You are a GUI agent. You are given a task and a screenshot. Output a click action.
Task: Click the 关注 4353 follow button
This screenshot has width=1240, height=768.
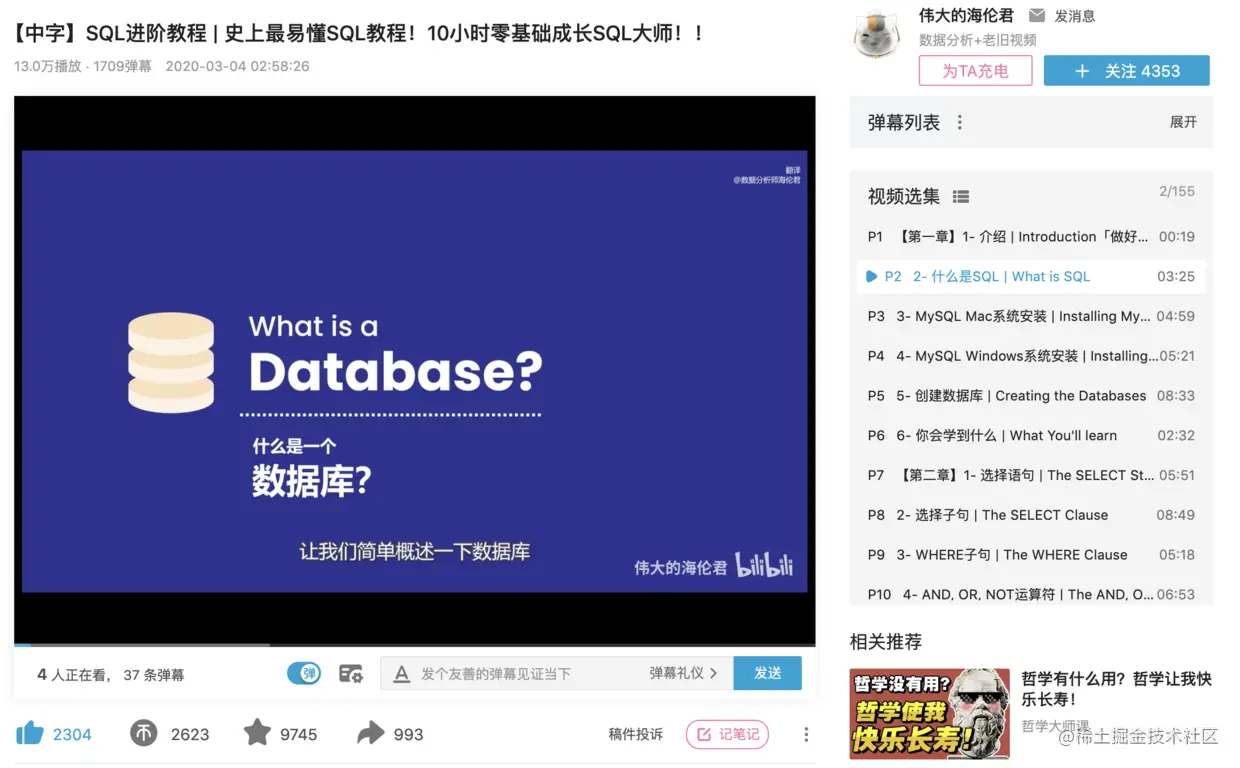coord(1127,71)
